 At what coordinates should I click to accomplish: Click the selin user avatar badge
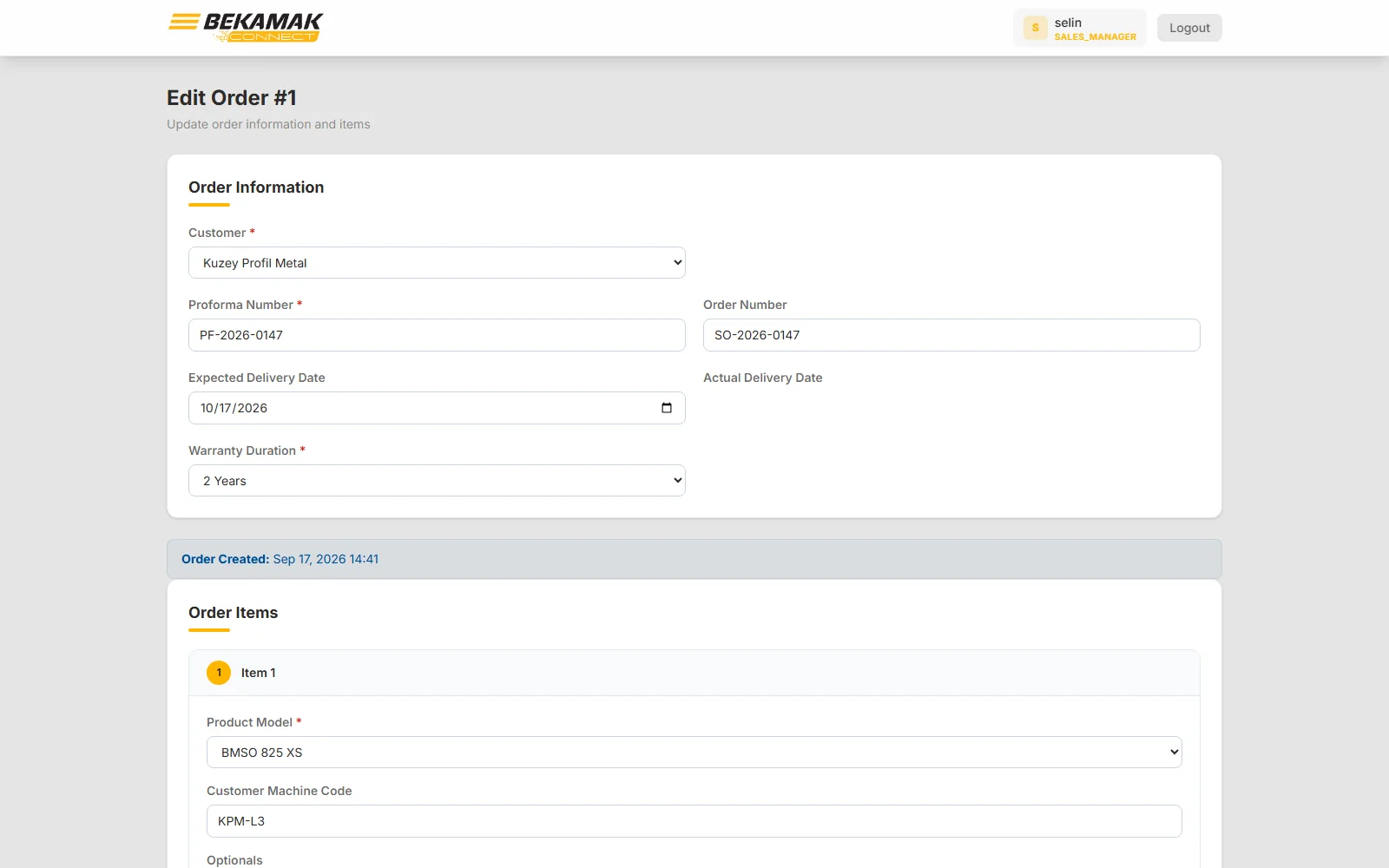1035,28
